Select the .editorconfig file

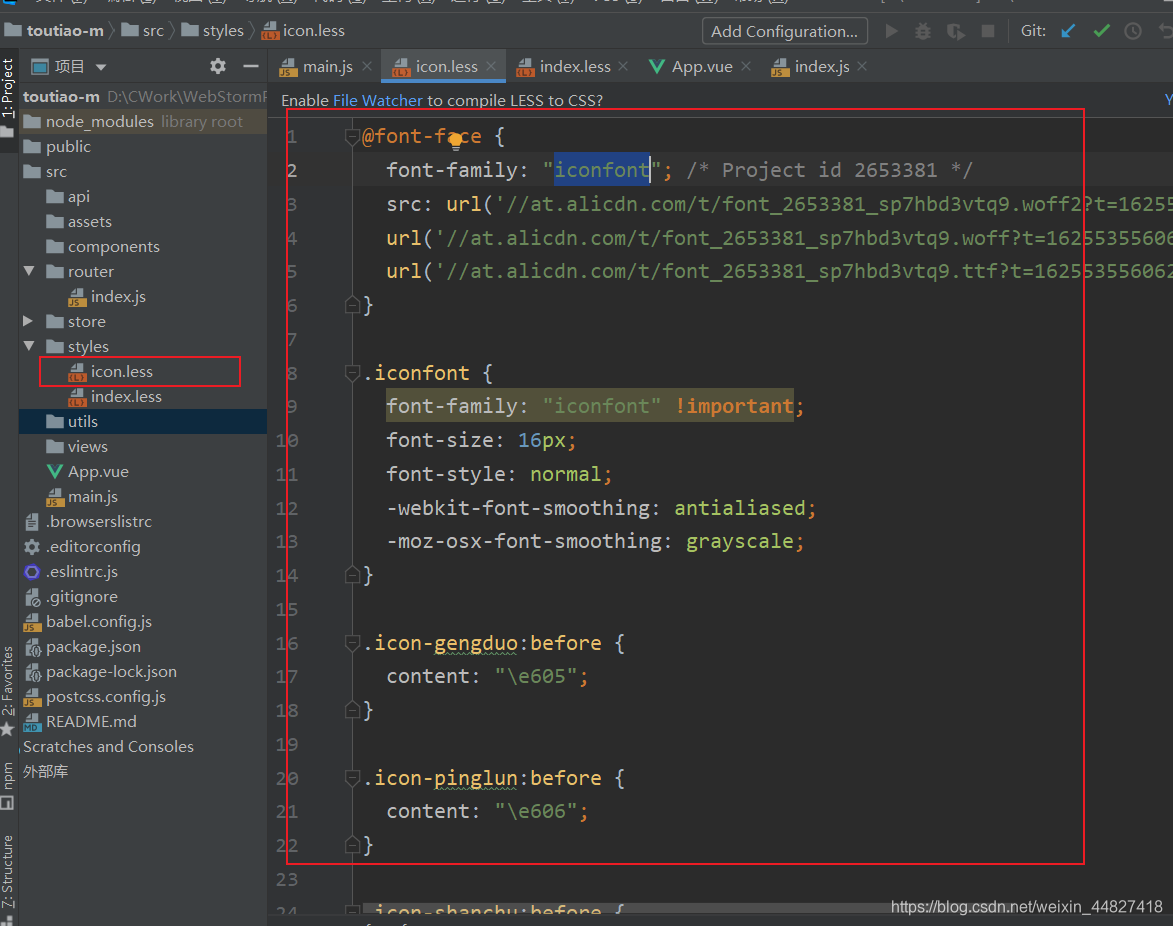tap(143, 547)
